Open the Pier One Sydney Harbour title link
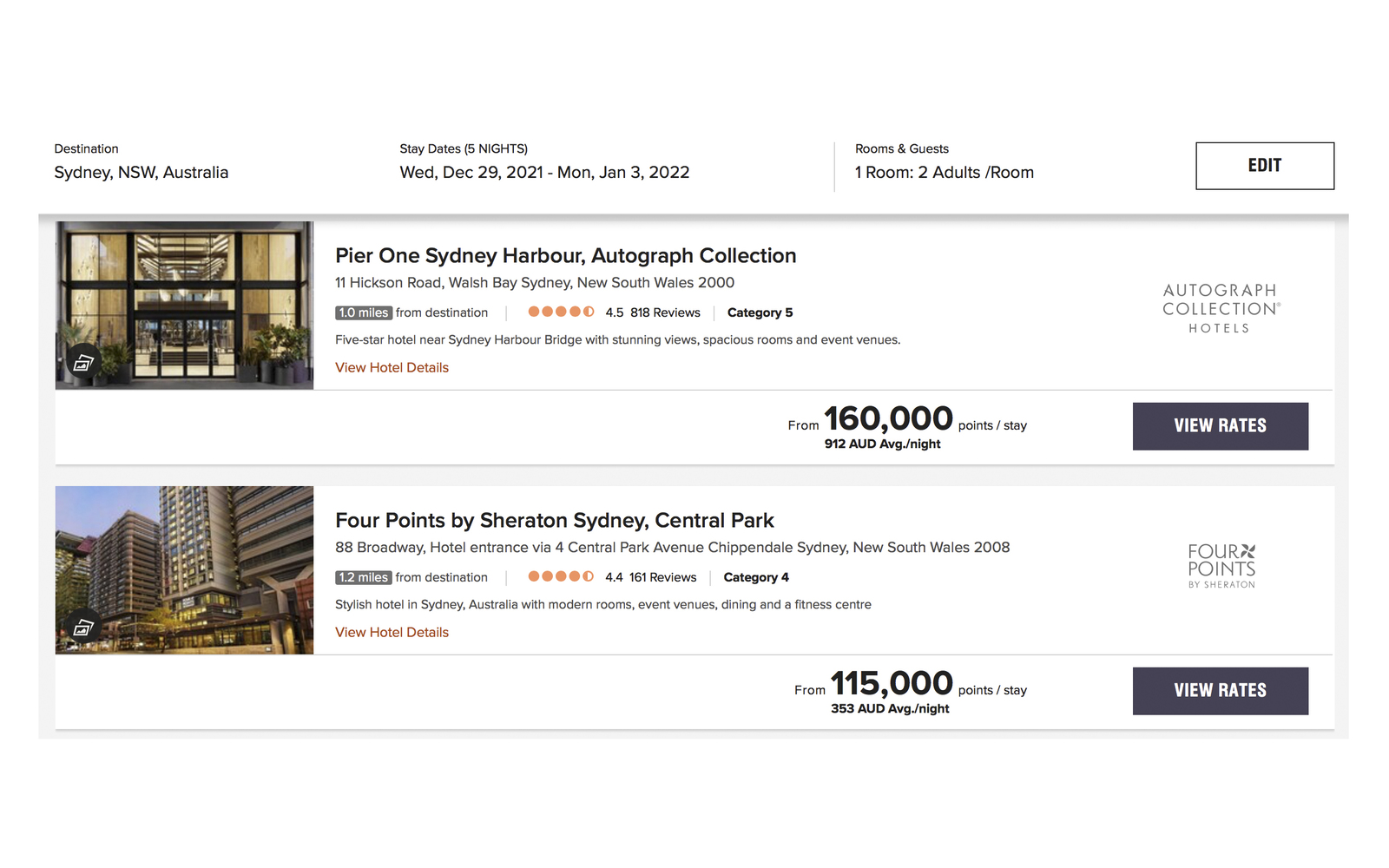The width and height of the screenshot is (1389, 868). (x=565, y=255)
